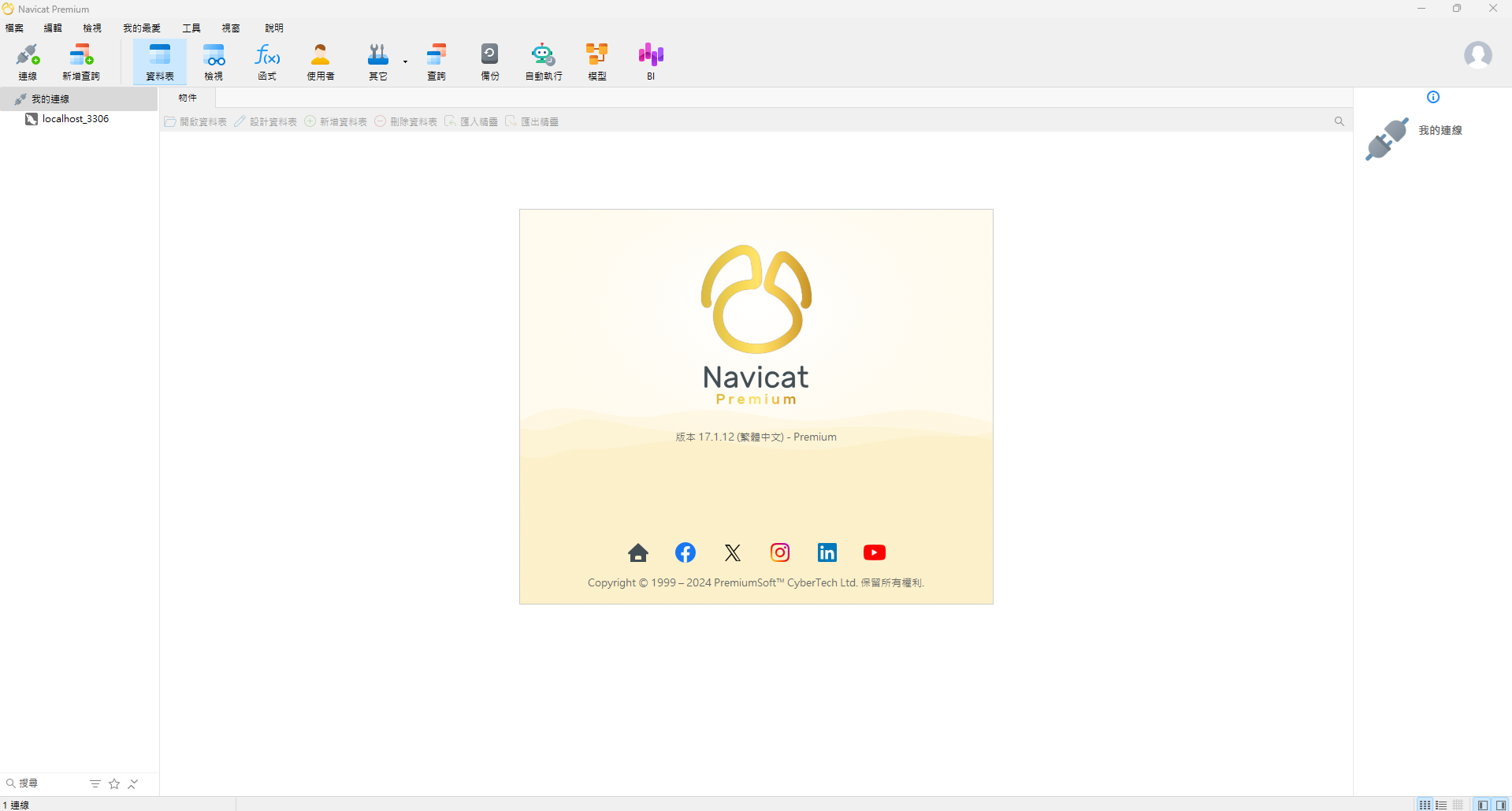Viewport: 1512px width, 811px height.
Task: Click the 新增資料表 button
Action: pos(336,121)
